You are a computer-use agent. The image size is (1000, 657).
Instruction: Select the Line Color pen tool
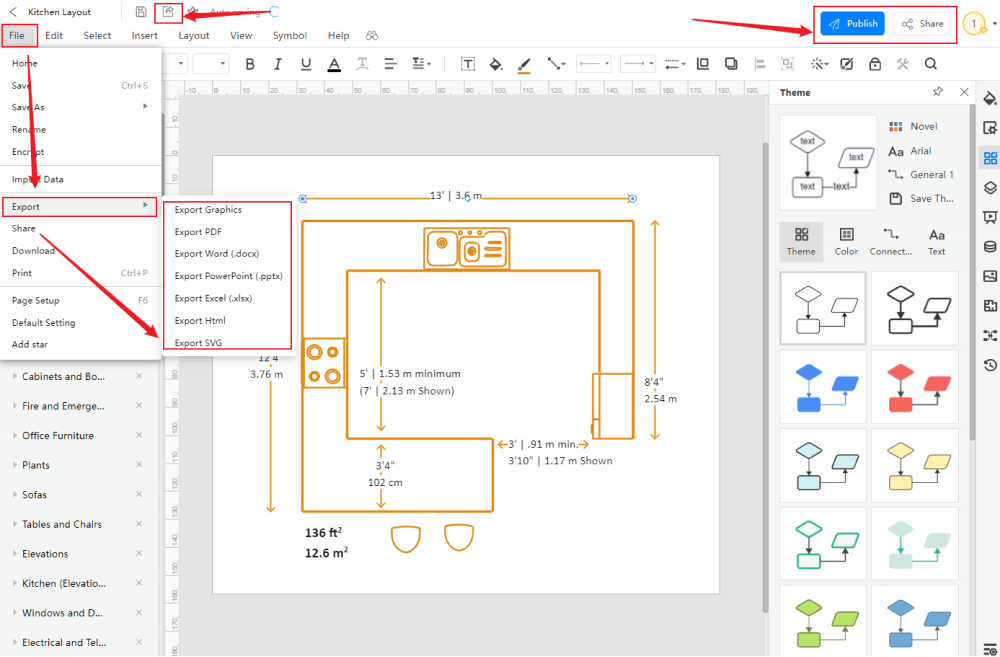[523, 64]
